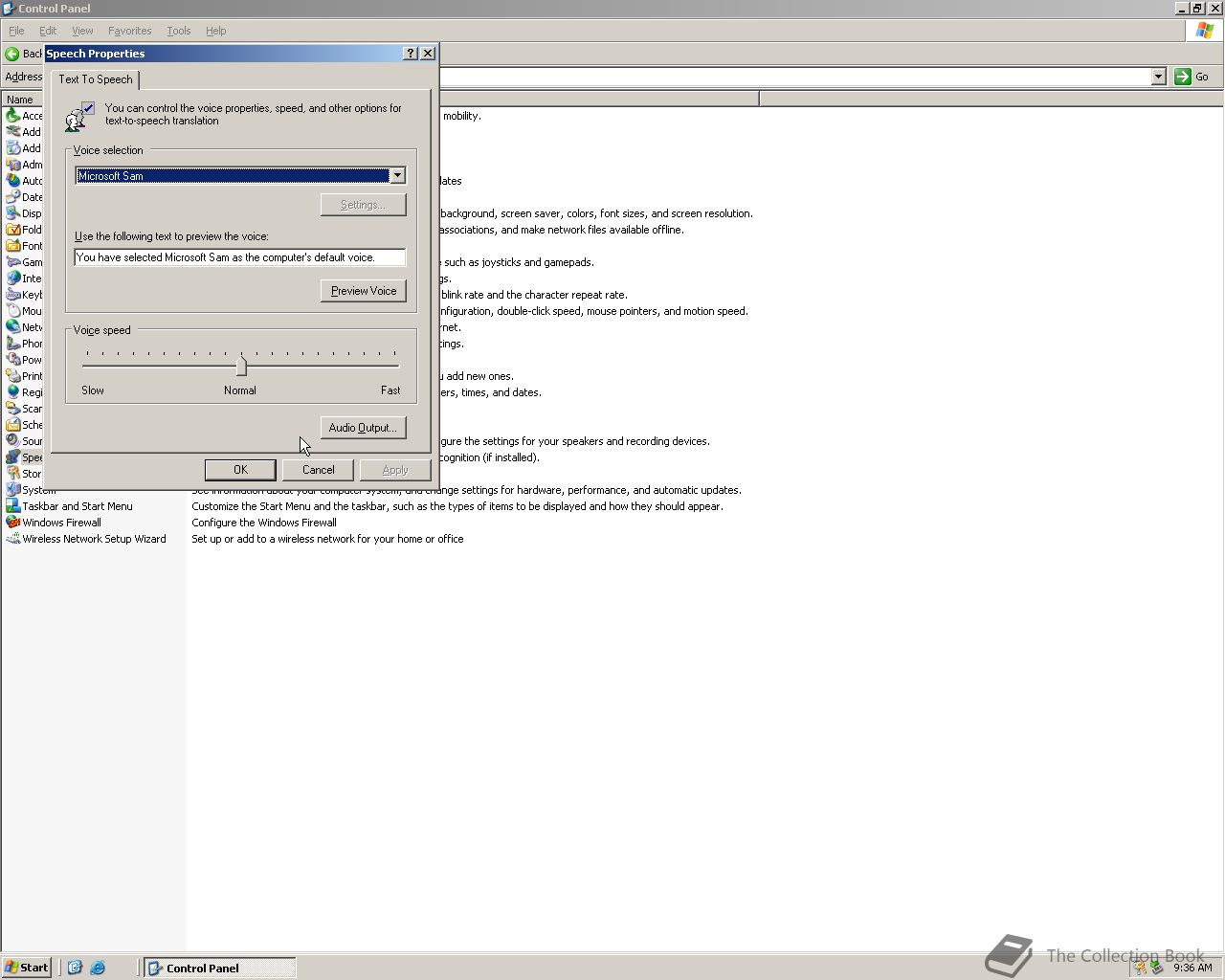Click the Game Controllers icon
The width and height of the screenshot is (1225, 980).
[13, 262]
